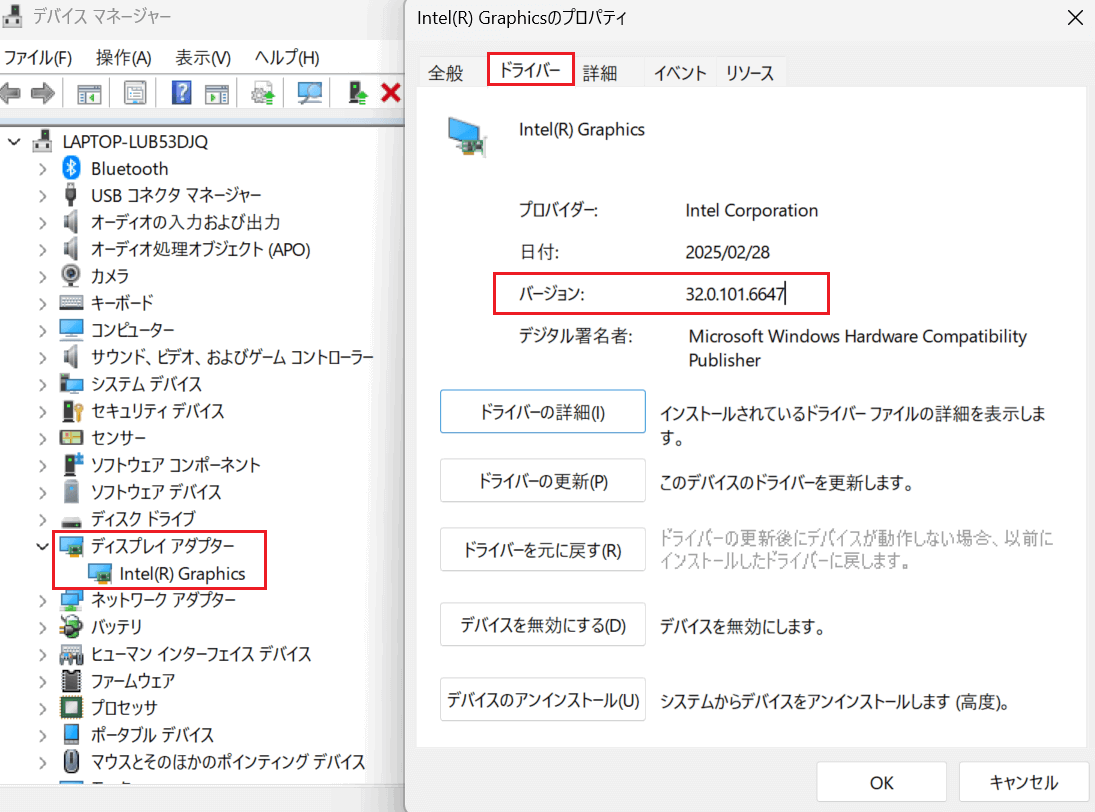Select the ヒューマン インターフェイス デバイス icon
The width and height of the screenshot is (1095, 812).
pos(71,654)
